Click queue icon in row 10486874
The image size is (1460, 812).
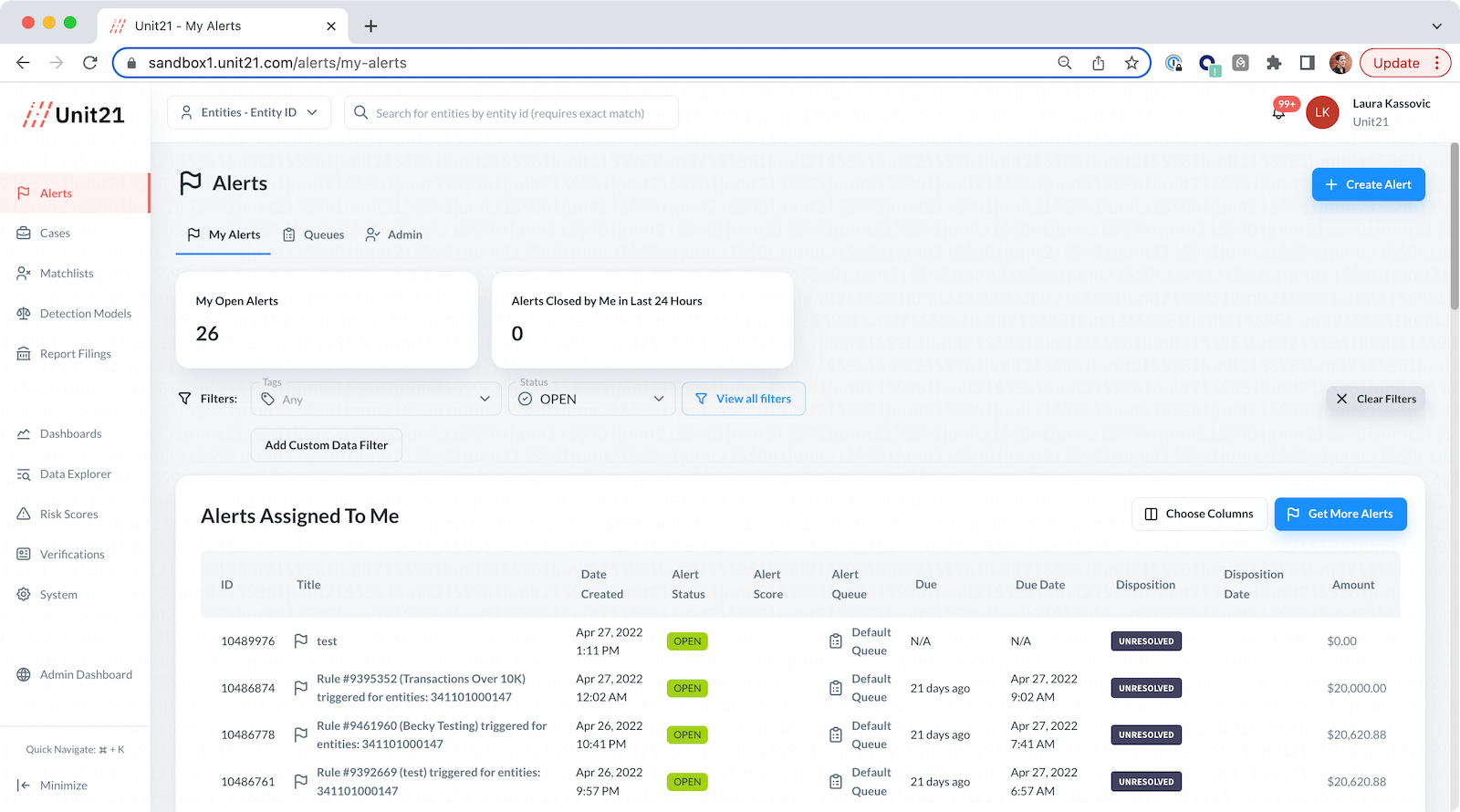coord(836,688)
